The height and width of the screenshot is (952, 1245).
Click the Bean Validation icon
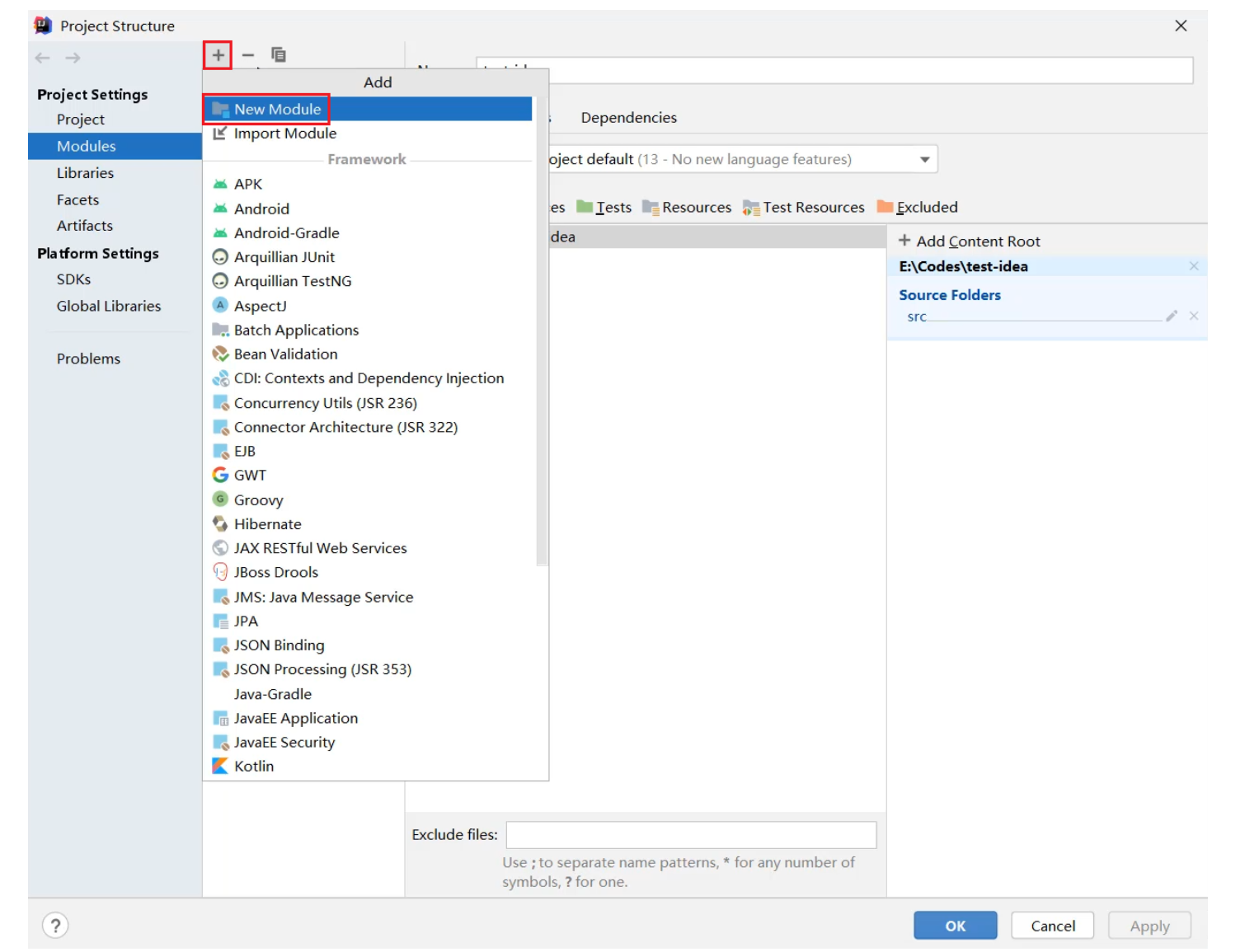(220, 354)
